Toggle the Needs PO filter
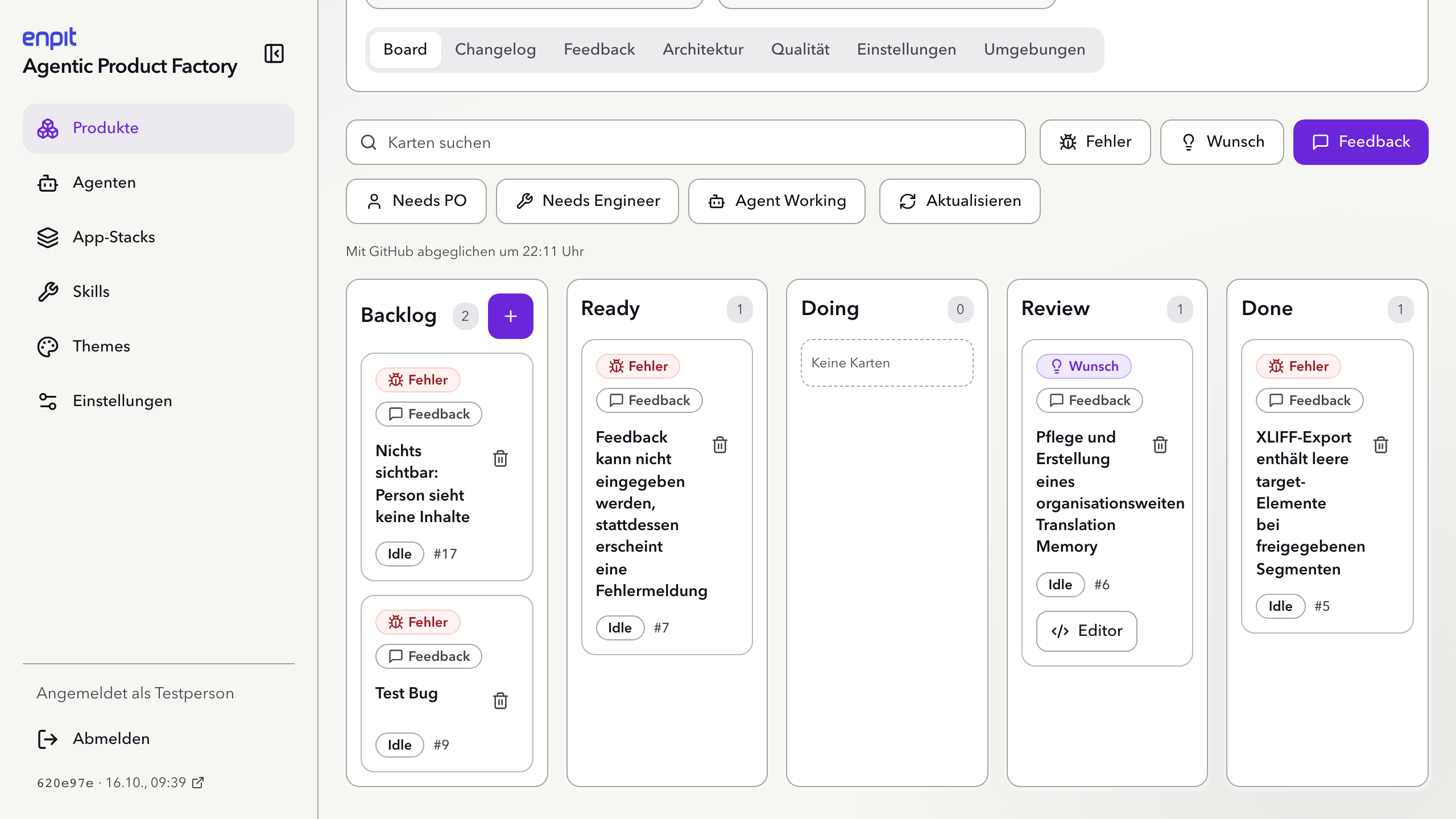Viewport: 1456px width, 819px height. tap(416, 201)
